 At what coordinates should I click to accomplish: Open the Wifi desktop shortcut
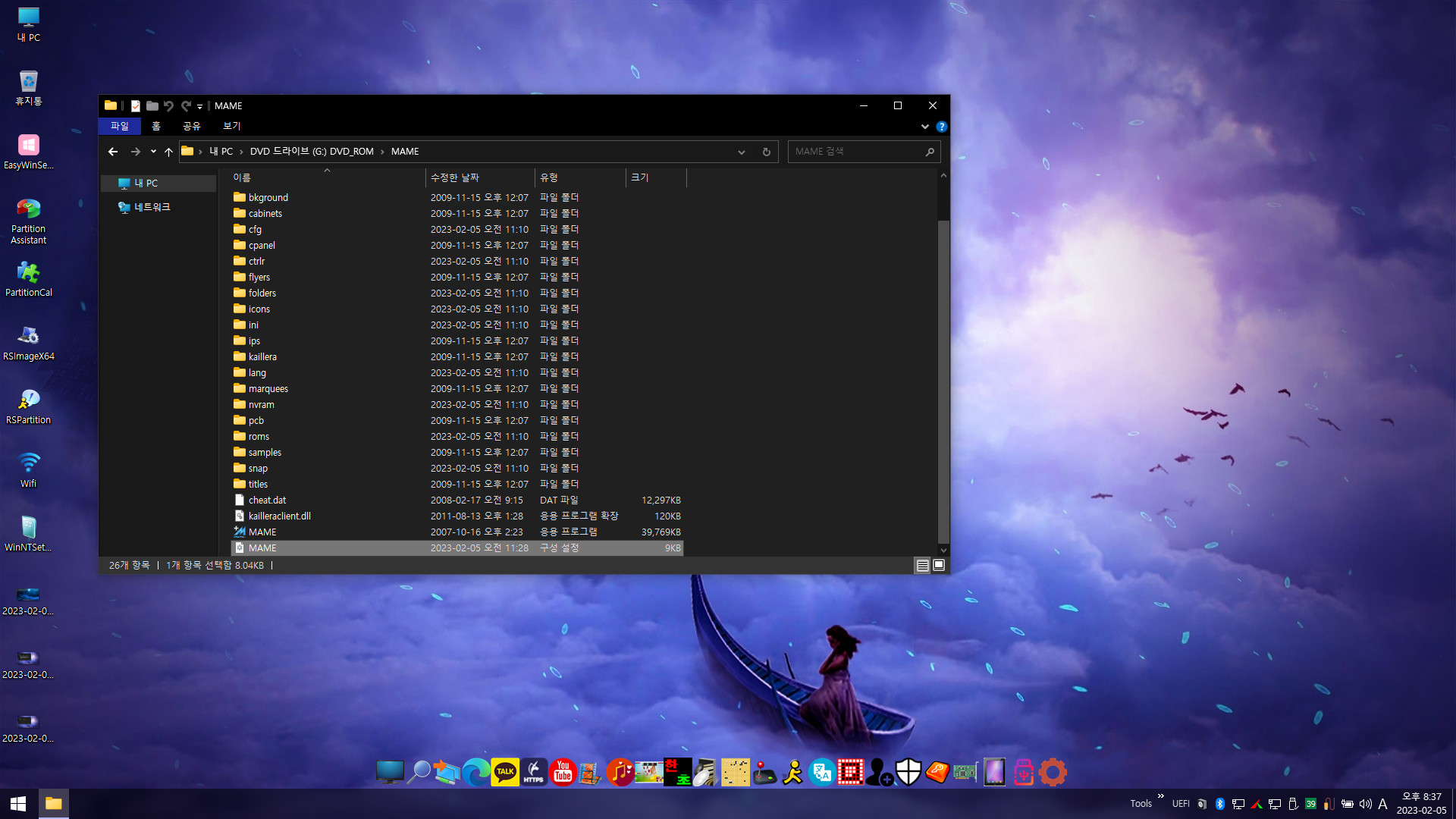click(x=29, y=470)
